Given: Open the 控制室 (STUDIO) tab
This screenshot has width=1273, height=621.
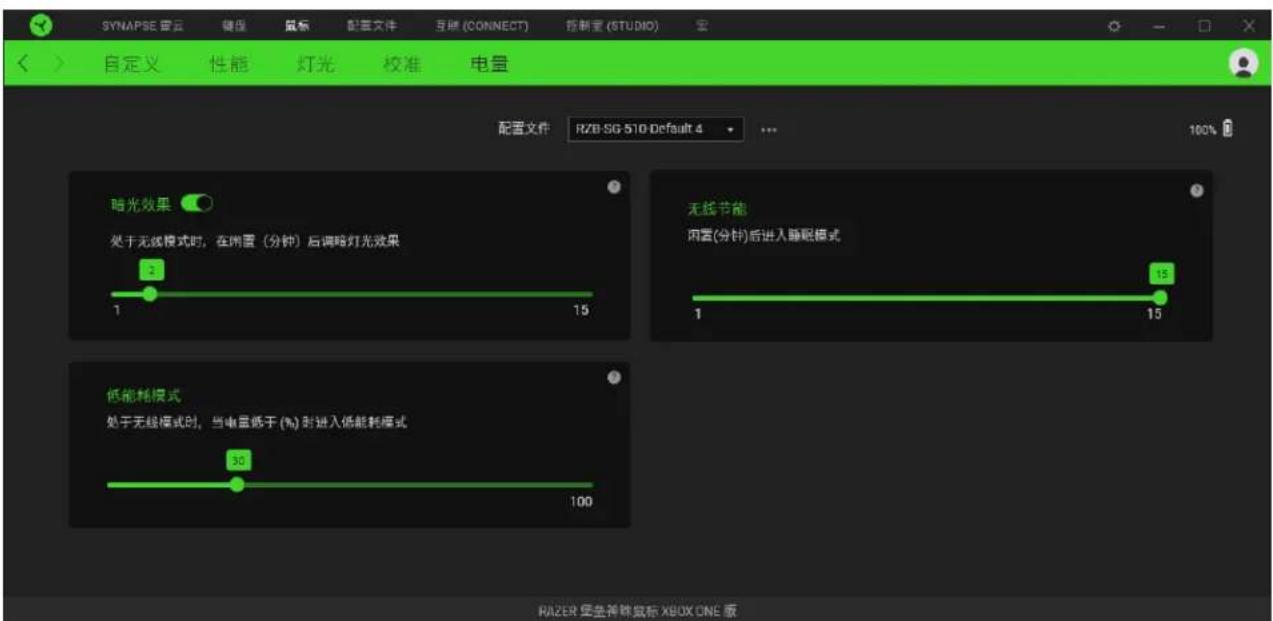Looking at the screenshot, I should click(x=612, y=26).
